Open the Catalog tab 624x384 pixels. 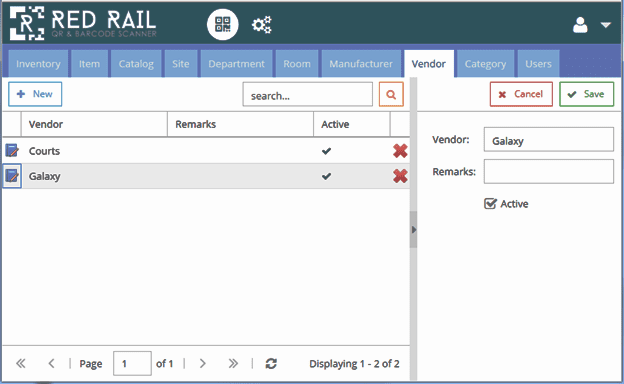tap(136, 64)
